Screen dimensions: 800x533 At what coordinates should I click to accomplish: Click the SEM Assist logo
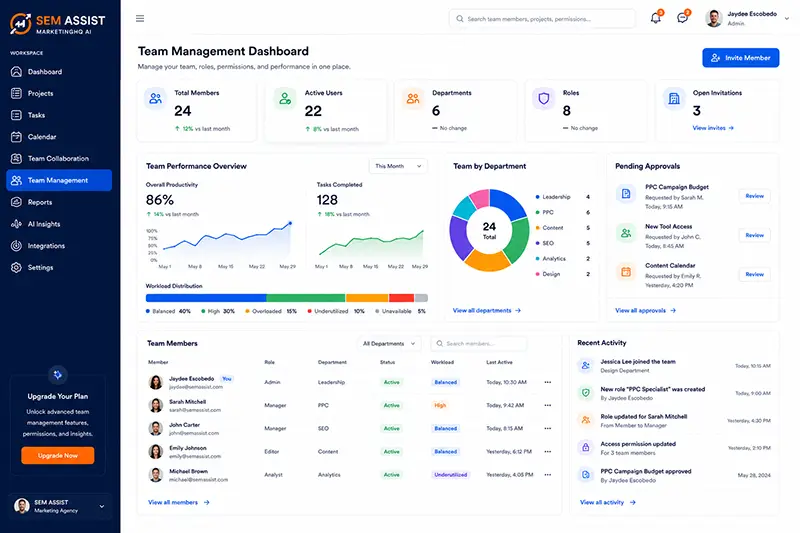pos(58,23)
